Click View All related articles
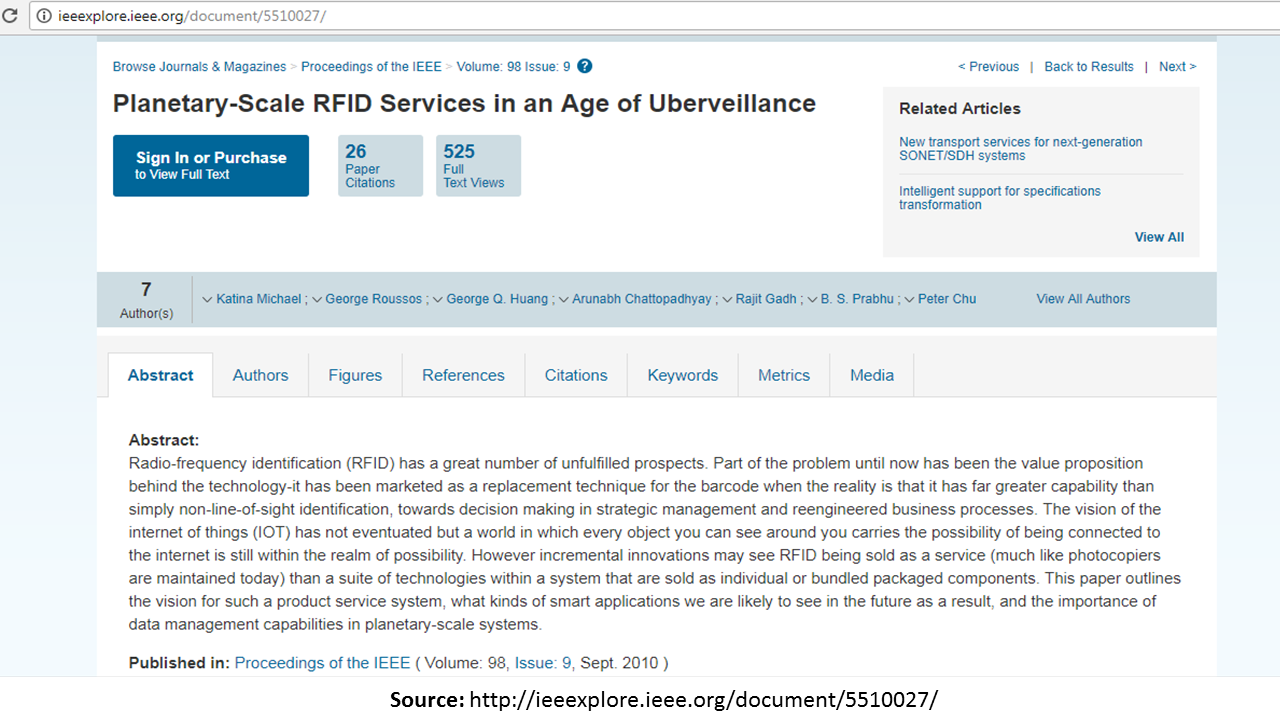This screenshot has width=1280, height=720. (1159, 237)
